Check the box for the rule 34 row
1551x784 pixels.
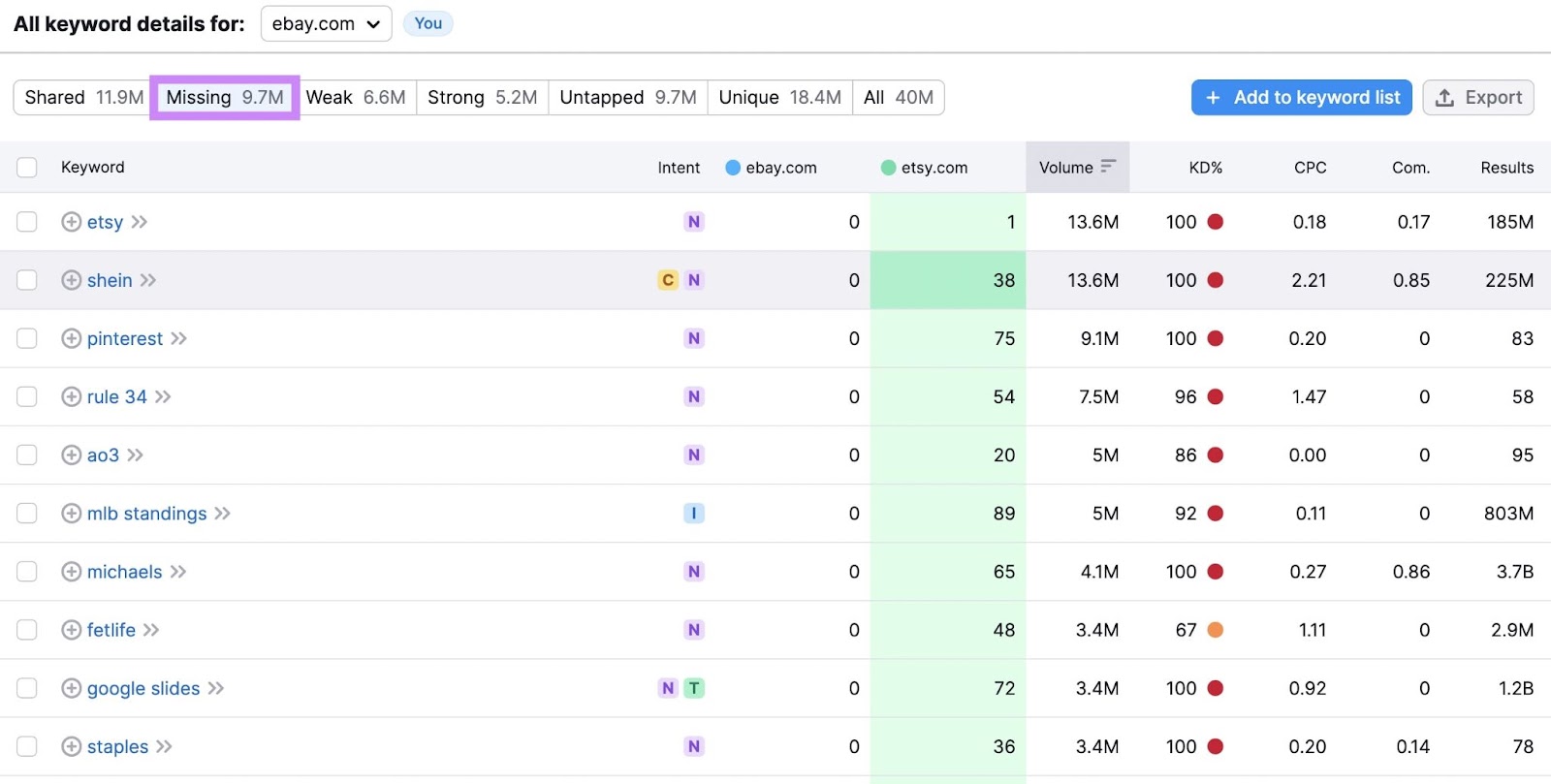coord(27,397)
